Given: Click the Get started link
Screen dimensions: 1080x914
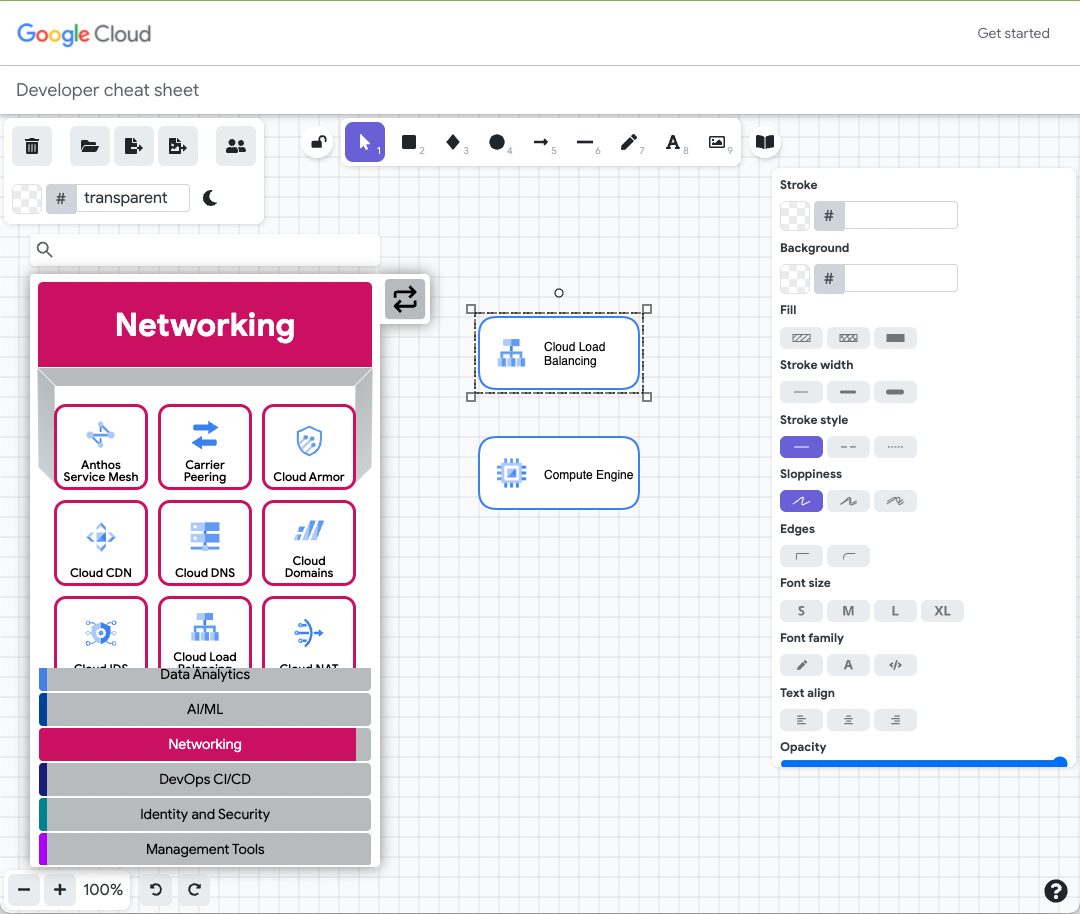Looking at the screenshot, I should click(x=1013, y=33).
